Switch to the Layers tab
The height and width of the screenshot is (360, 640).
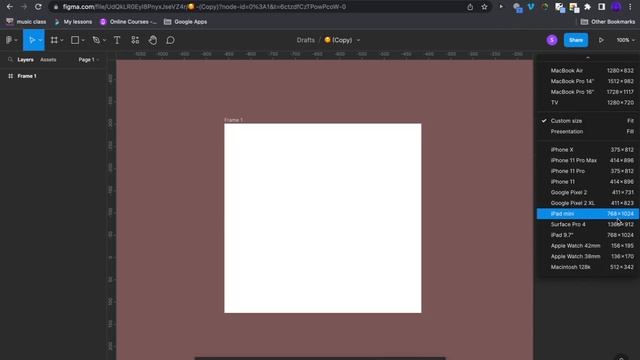coord(25,60)
